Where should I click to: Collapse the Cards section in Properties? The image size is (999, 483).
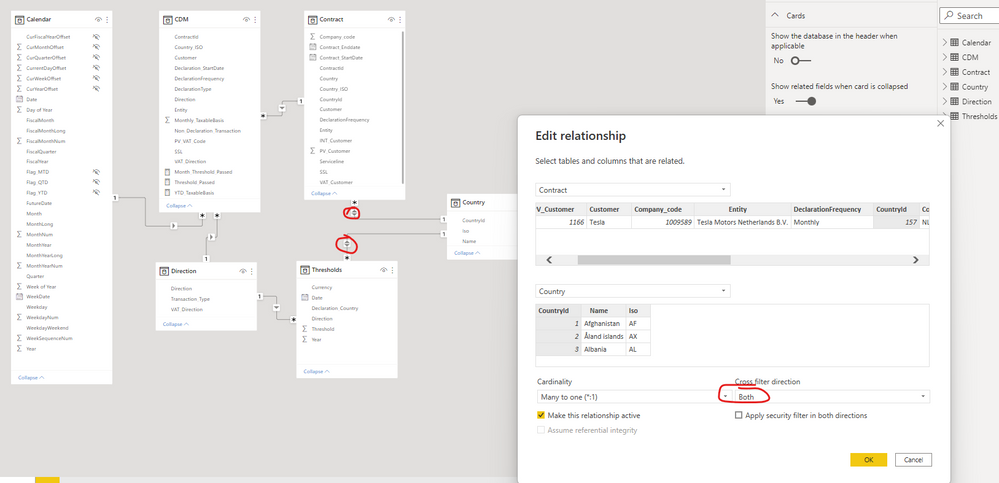click(775, 15)
